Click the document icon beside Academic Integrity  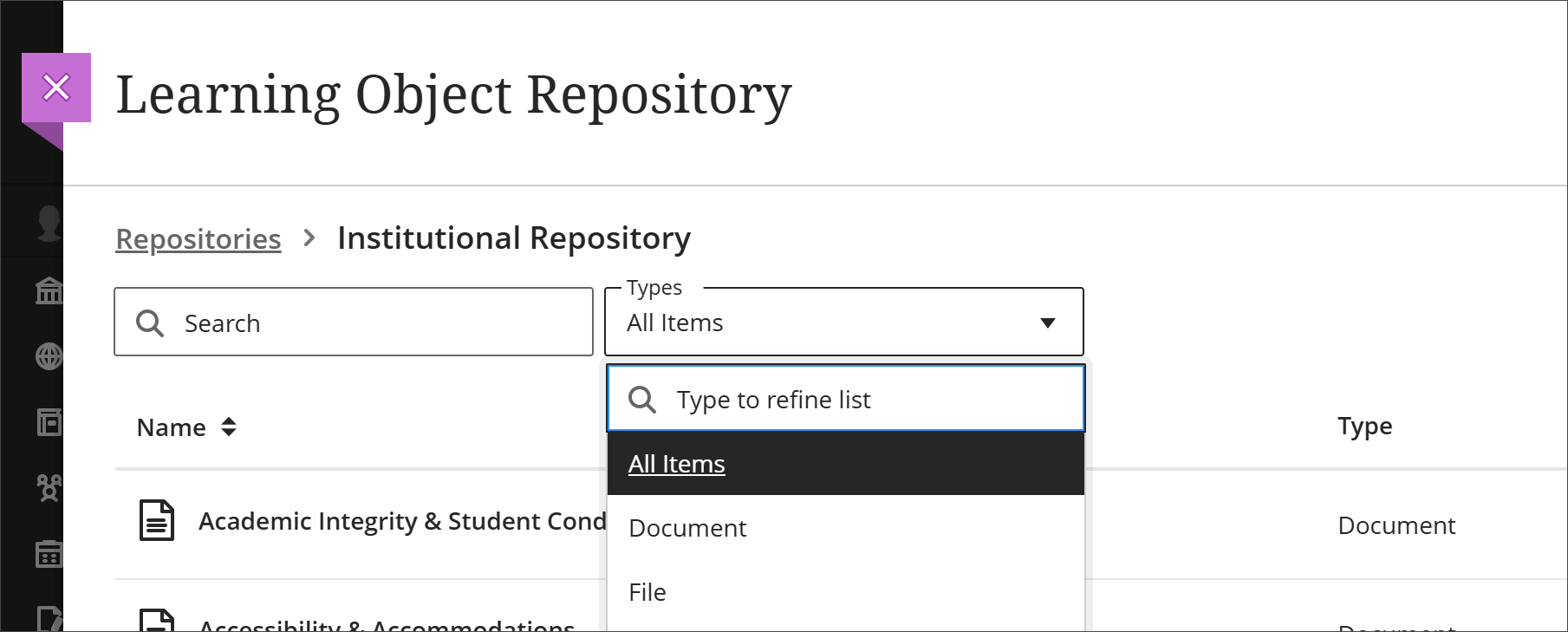pos(157,521)
